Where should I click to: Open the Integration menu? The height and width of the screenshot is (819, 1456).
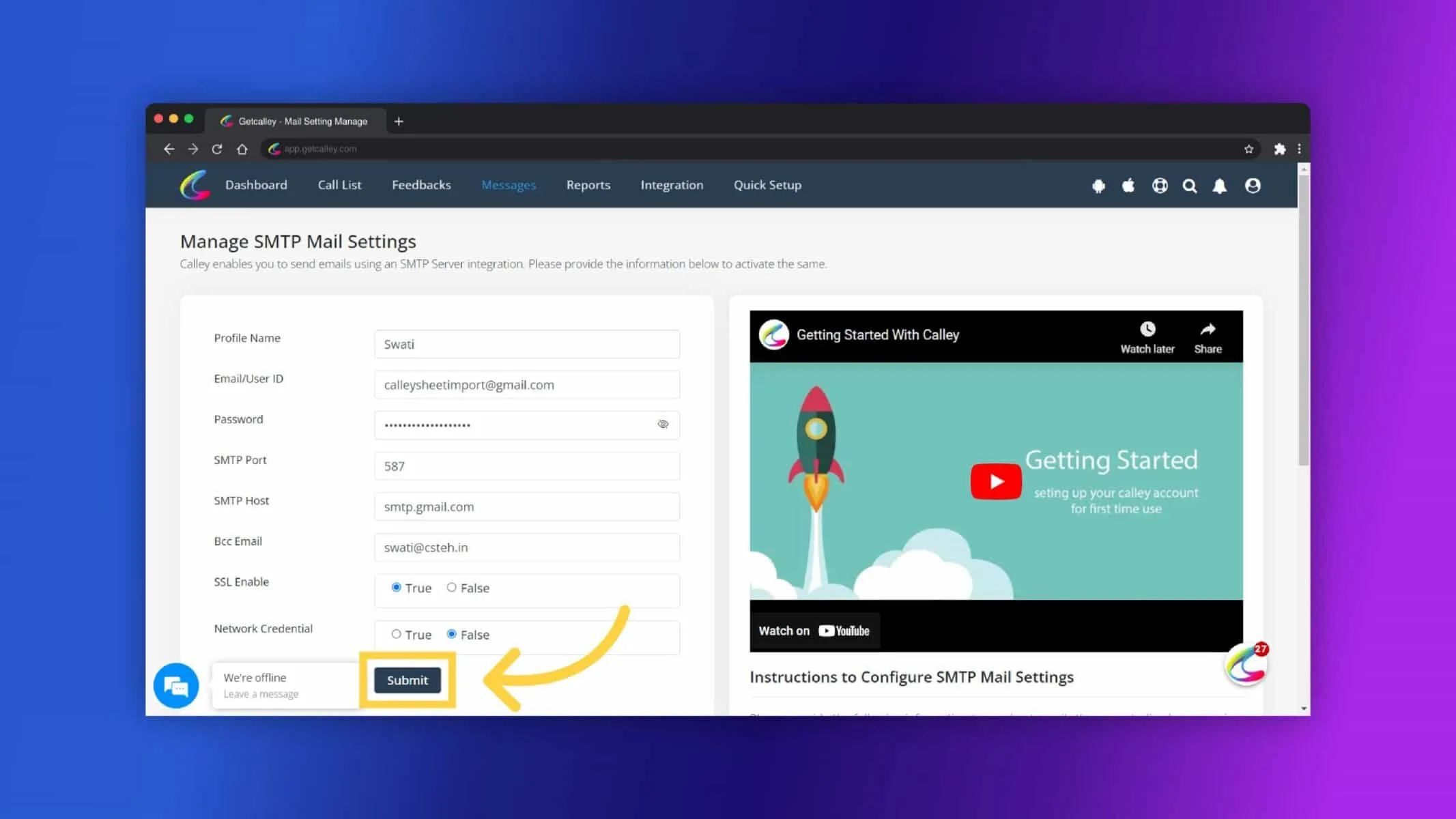coord(672,185)
